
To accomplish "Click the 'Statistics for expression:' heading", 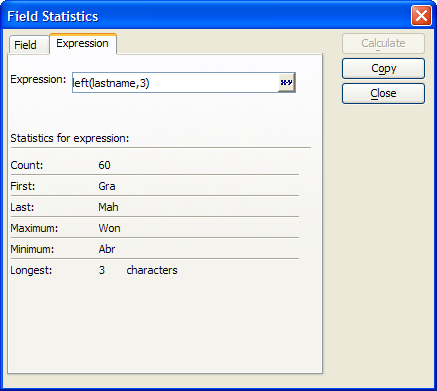I will point(70,138).
